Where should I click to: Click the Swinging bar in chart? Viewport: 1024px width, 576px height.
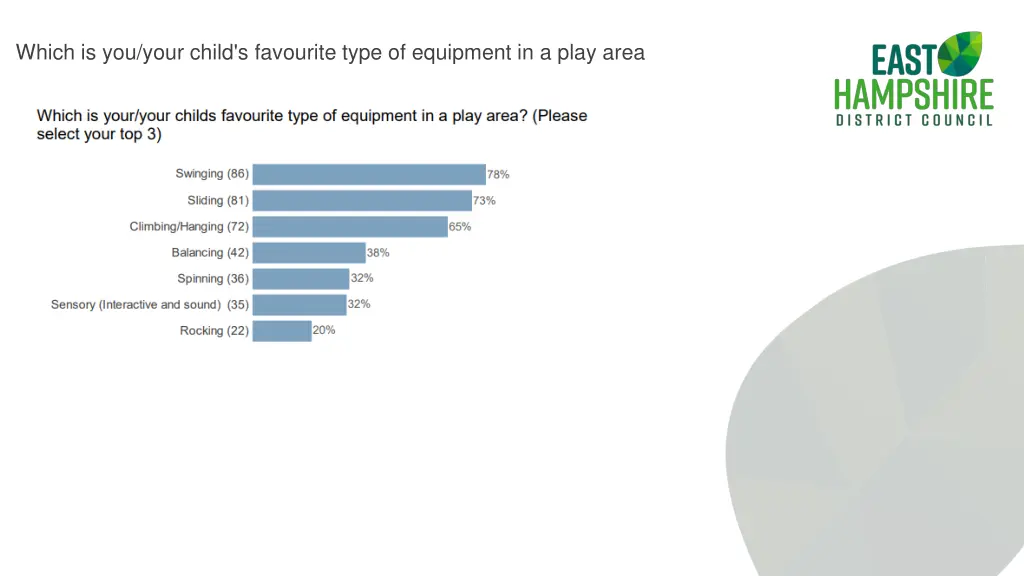tap(369, 174)
